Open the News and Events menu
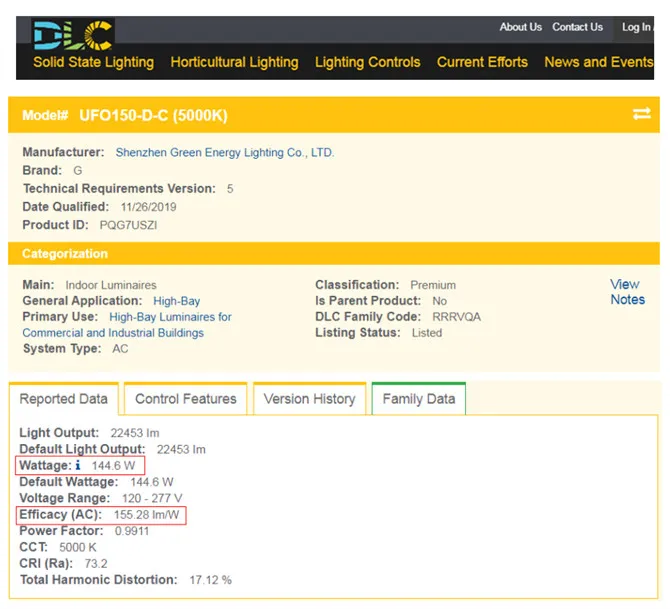The image size is (670, 609). pos(598,62)
